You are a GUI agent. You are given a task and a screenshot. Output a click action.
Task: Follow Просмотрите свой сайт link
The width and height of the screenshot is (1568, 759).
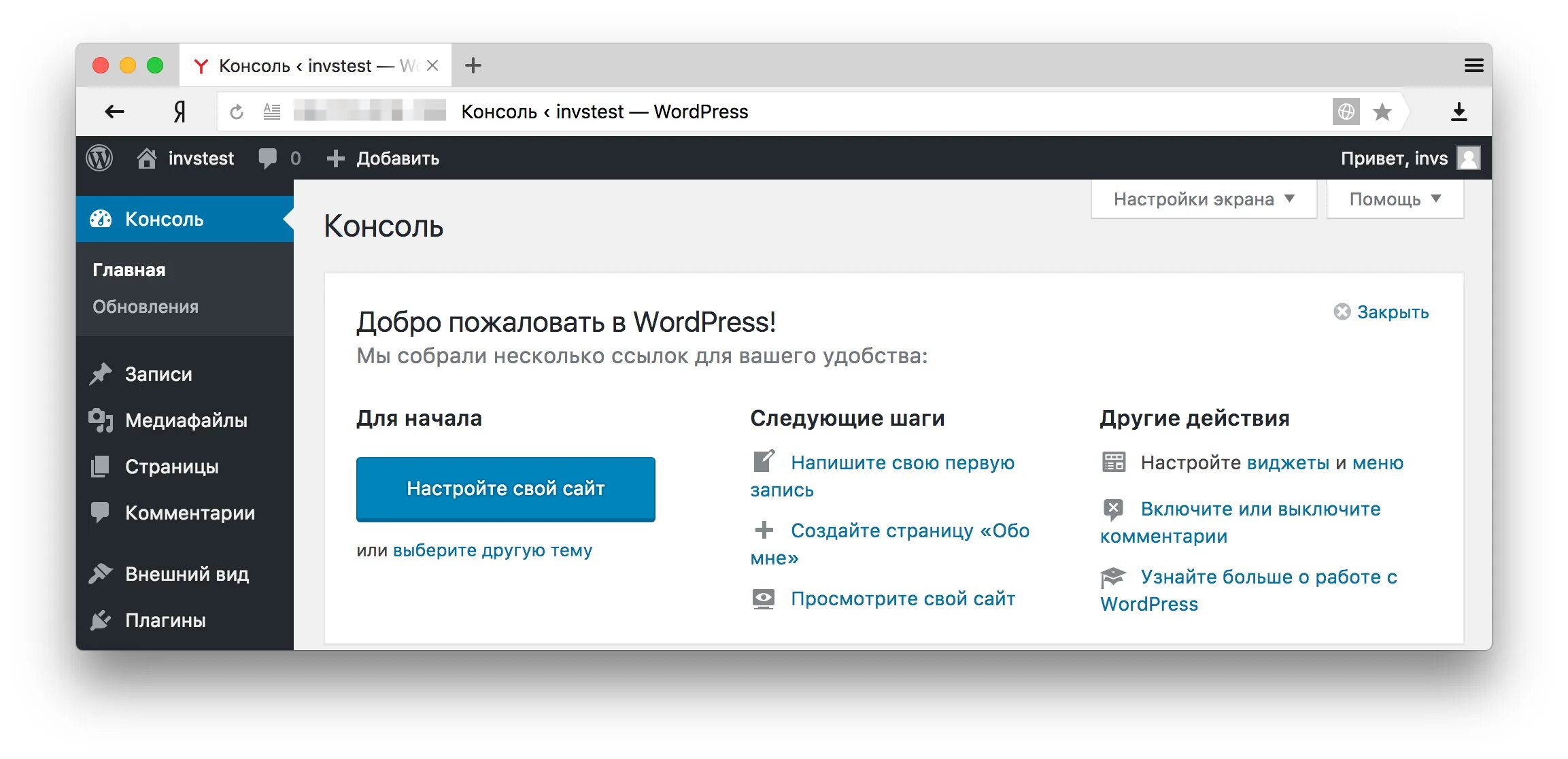(x=903, y=598)
